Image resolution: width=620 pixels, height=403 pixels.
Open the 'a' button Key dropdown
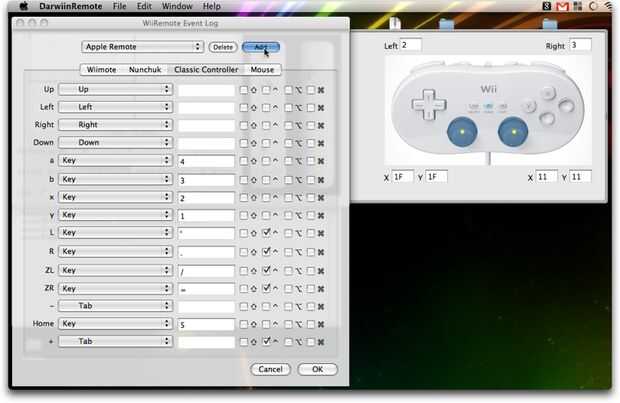coord(115,160)
